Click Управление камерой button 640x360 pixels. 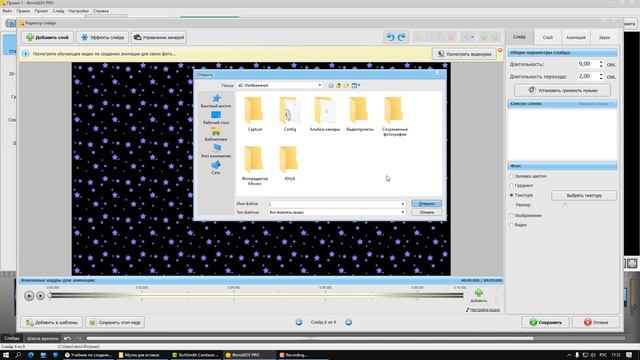coord(159,37)
